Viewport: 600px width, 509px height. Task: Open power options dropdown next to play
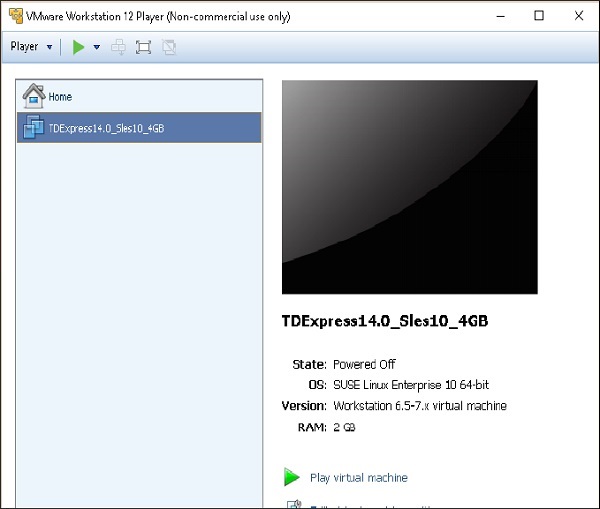click(97, 47)
